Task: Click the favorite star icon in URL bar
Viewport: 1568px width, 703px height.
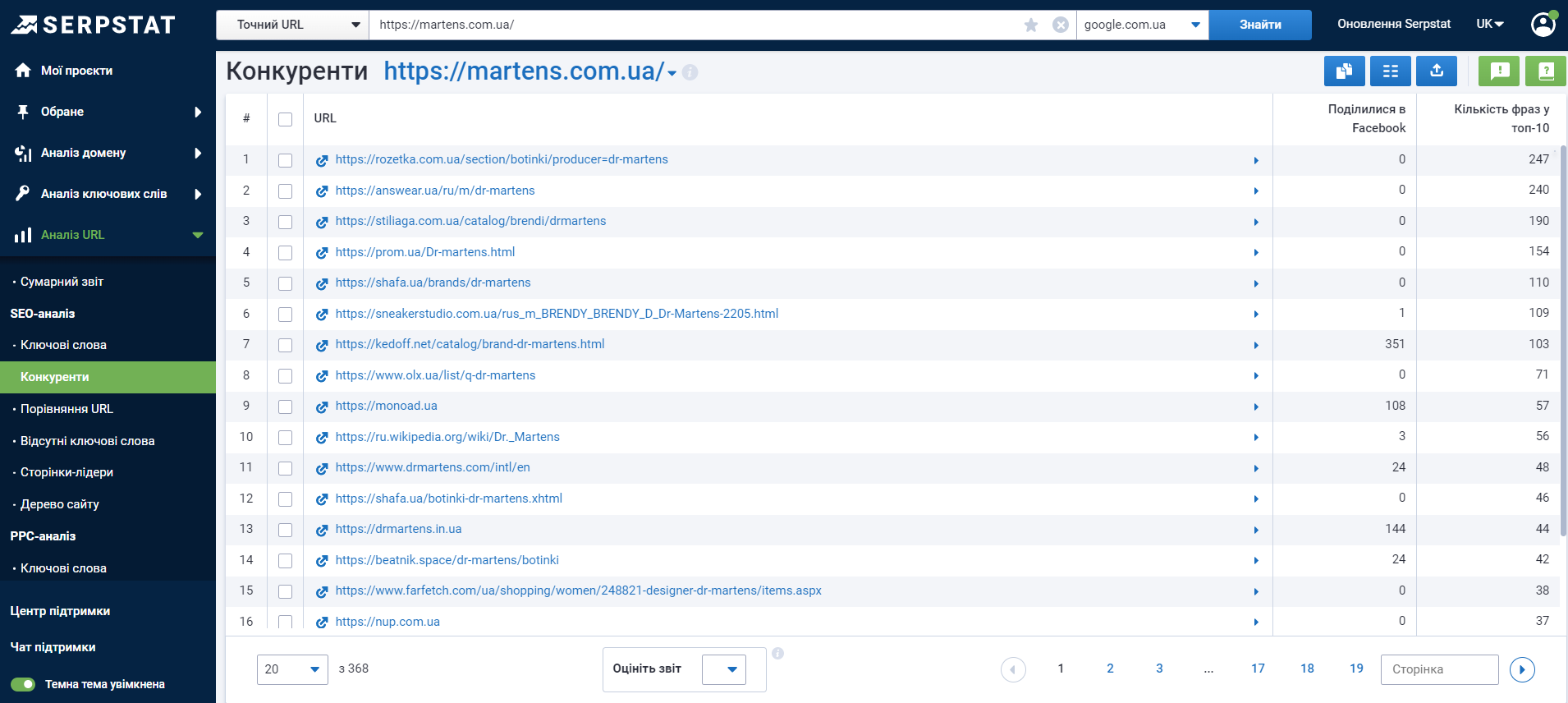Action: coord(1031,25)
